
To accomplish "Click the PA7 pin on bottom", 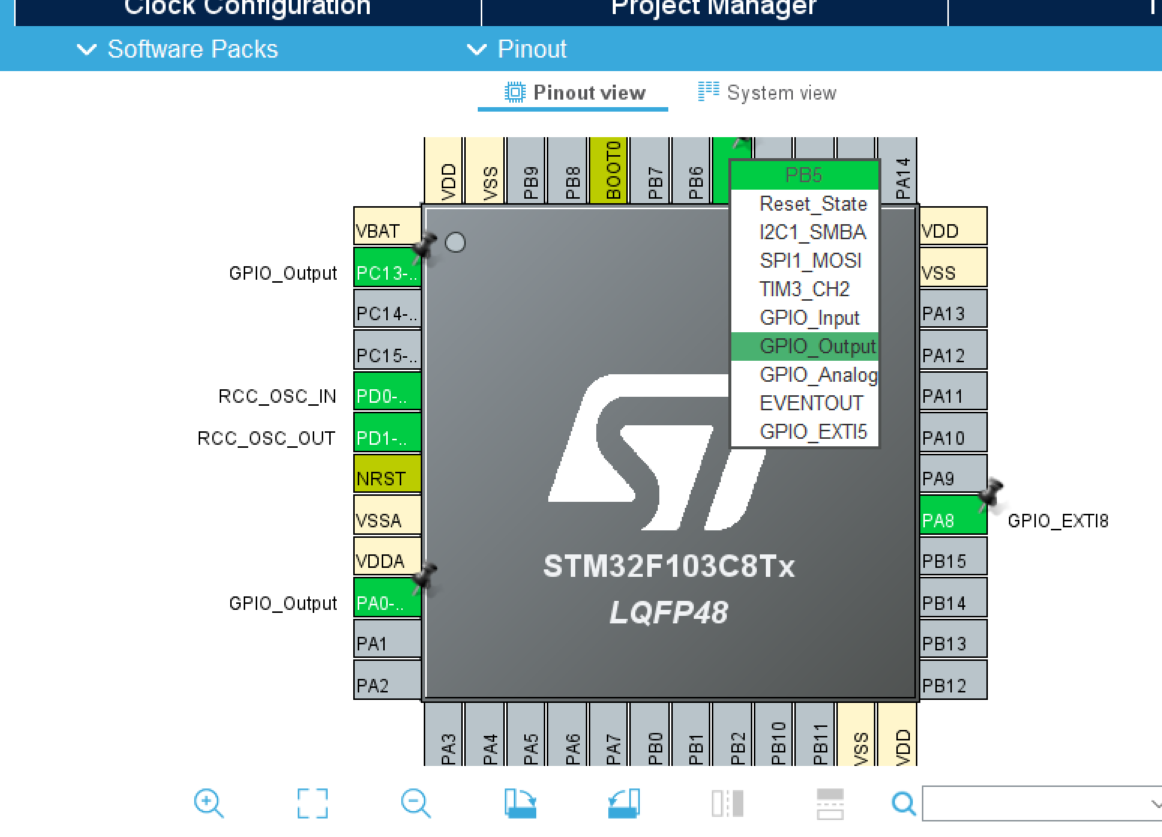I will [x=608, y=734].
